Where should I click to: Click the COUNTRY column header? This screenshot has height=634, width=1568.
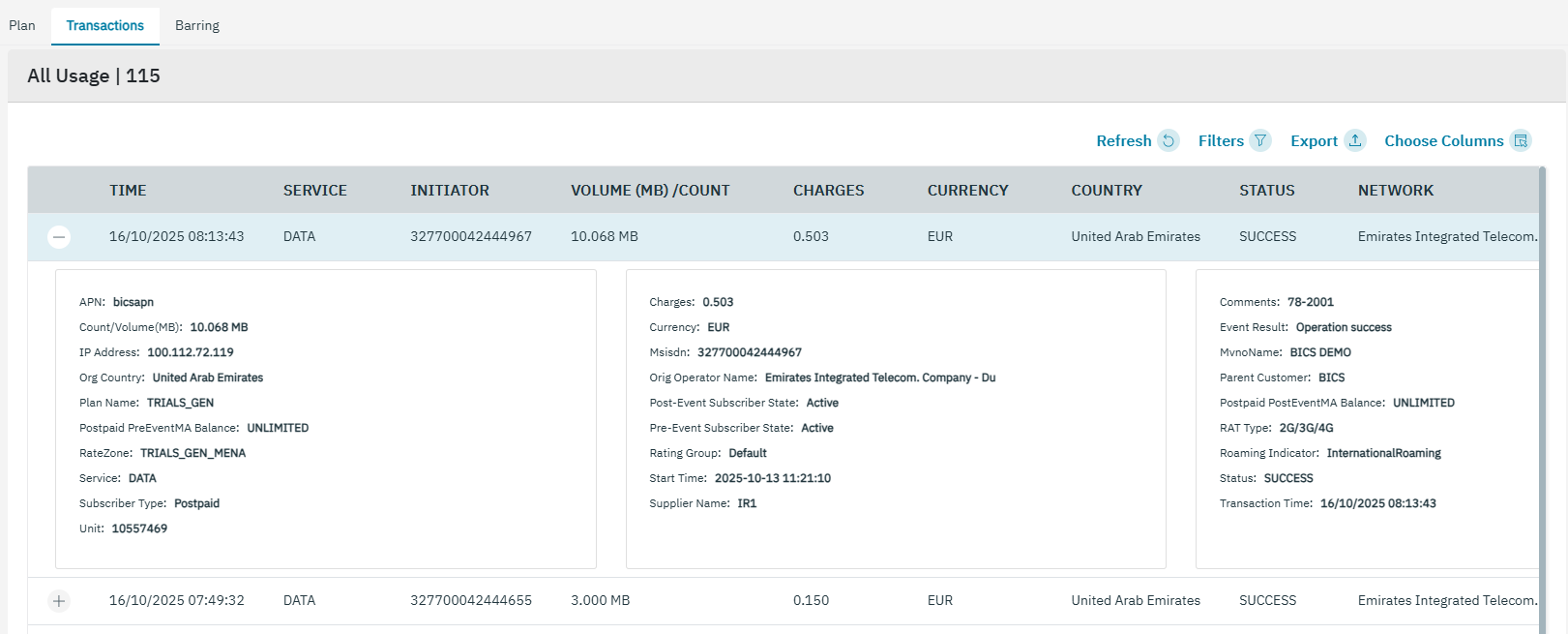click(x=1106, y=191)
